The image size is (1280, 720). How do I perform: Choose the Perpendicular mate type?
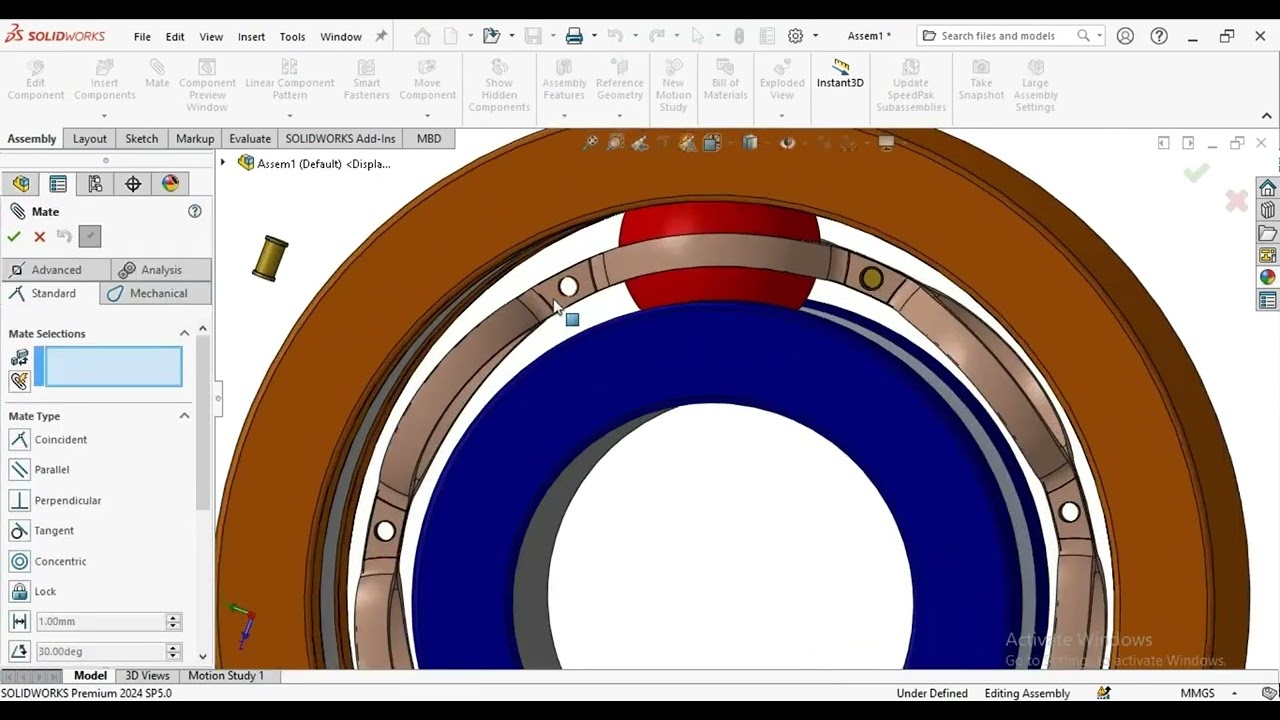pyautogui.click(x=56, y=500)
